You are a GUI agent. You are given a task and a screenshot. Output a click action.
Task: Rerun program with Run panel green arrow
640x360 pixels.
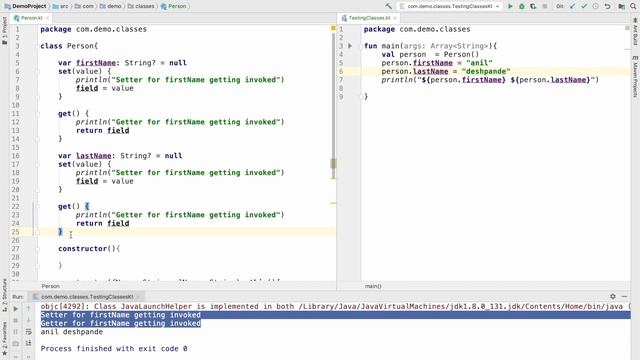coord(16,309)
